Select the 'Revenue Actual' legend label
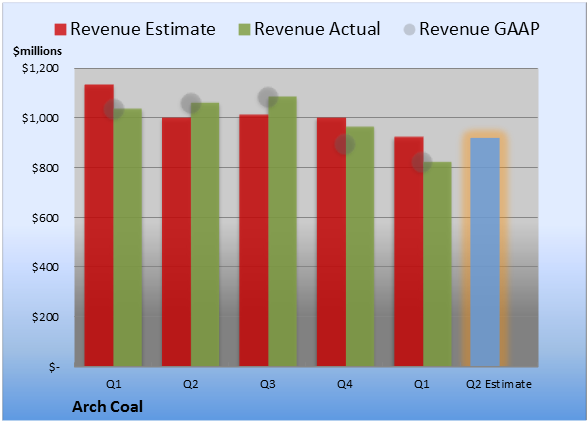588x422 pixels. [317, 29]
